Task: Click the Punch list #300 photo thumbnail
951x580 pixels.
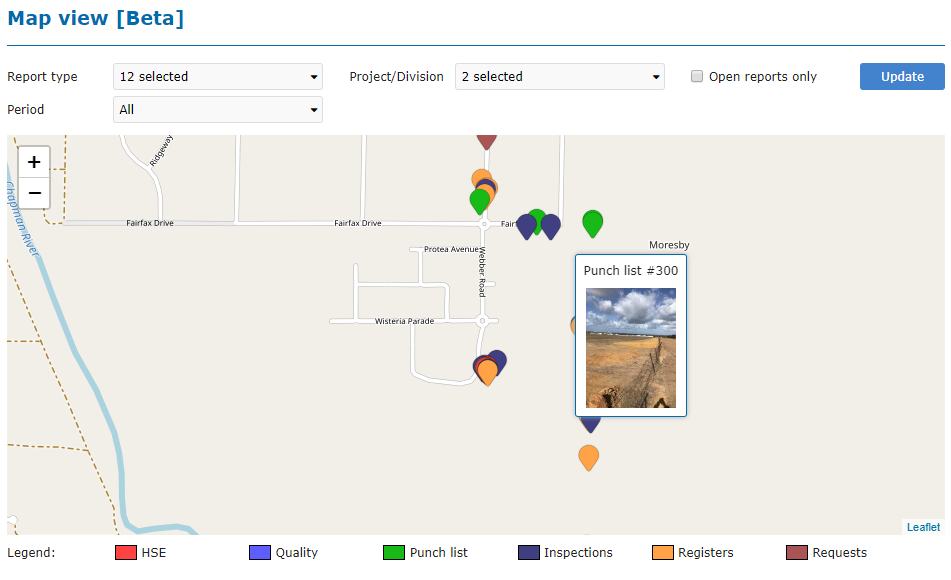Action: (630, 348)
